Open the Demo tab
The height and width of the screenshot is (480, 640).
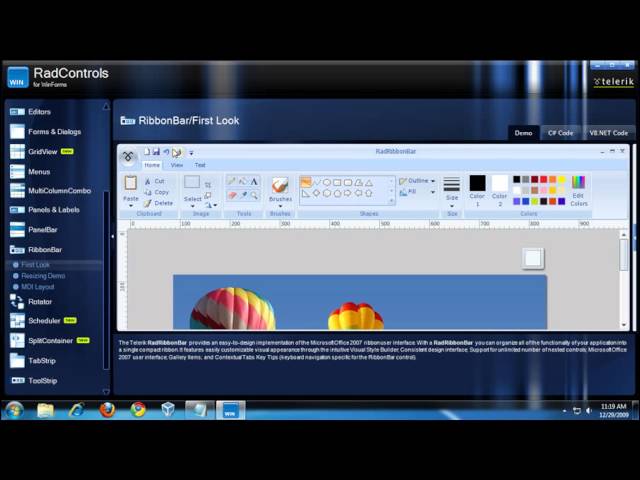click(523, 133)
